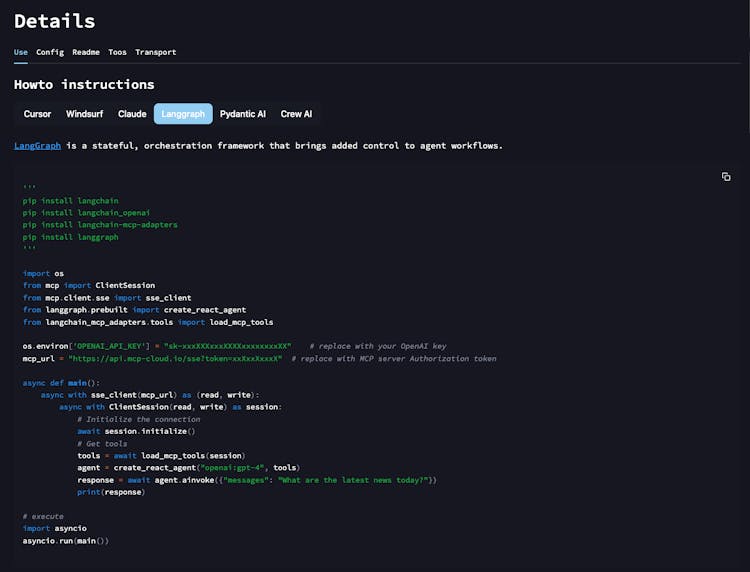Open the Config tab

[50, 52]
